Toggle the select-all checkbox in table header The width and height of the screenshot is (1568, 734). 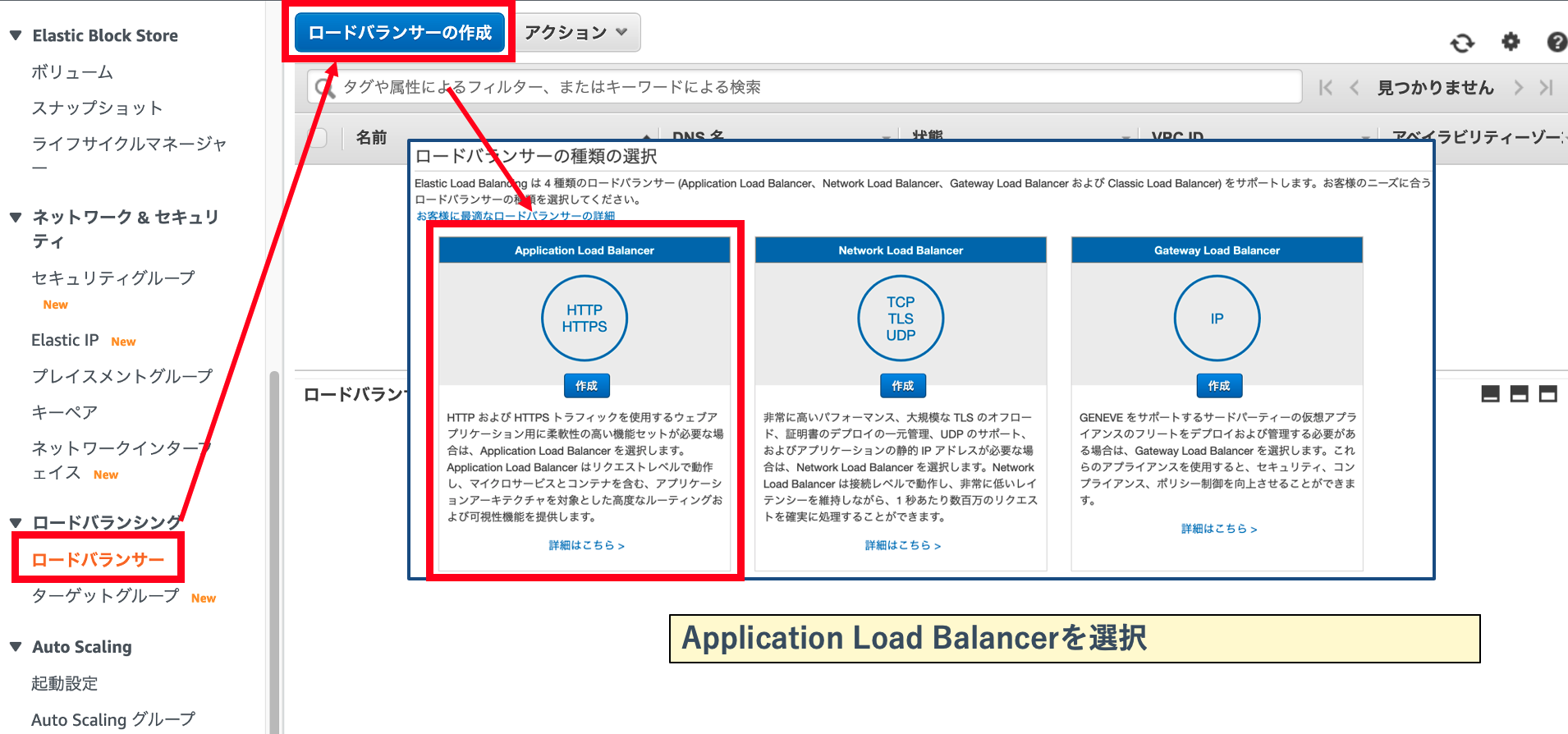point(317,137)
